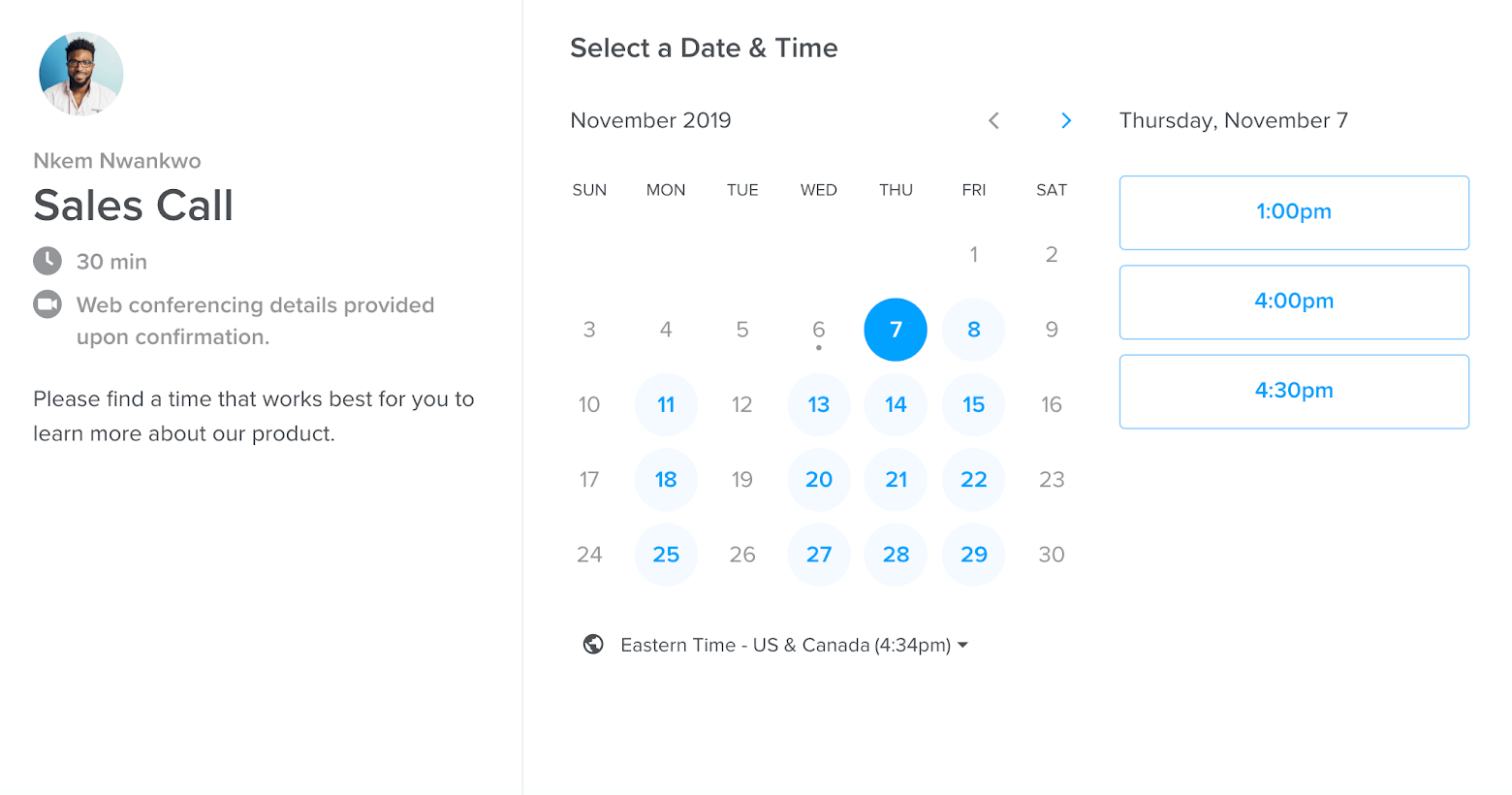Open the Eastern Time zone dropdown
This screenshot has width=1512, height=795.
tap(795, 645)
